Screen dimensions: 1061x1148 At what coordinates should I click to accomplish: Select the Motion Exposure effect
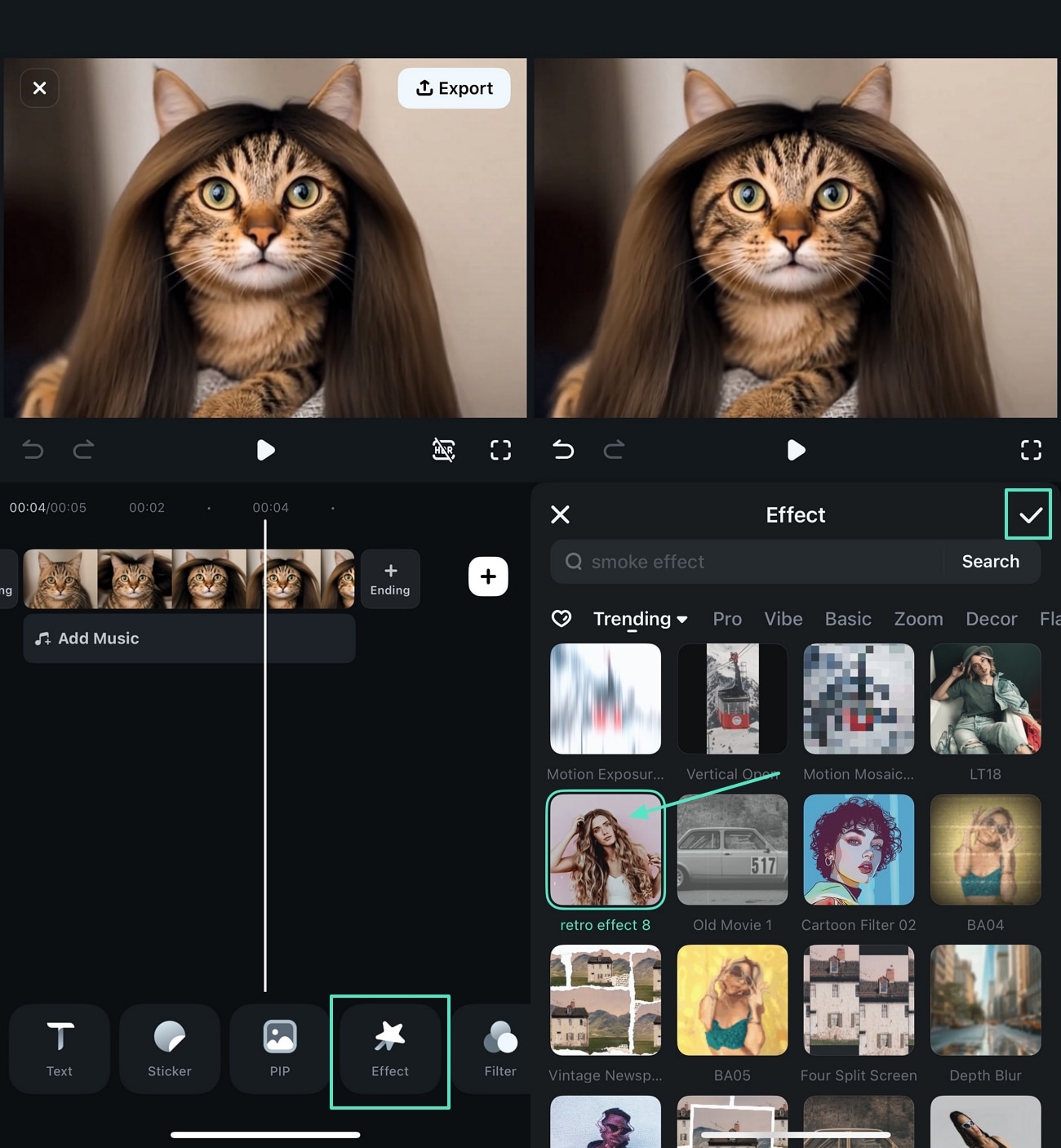[606, 699]
